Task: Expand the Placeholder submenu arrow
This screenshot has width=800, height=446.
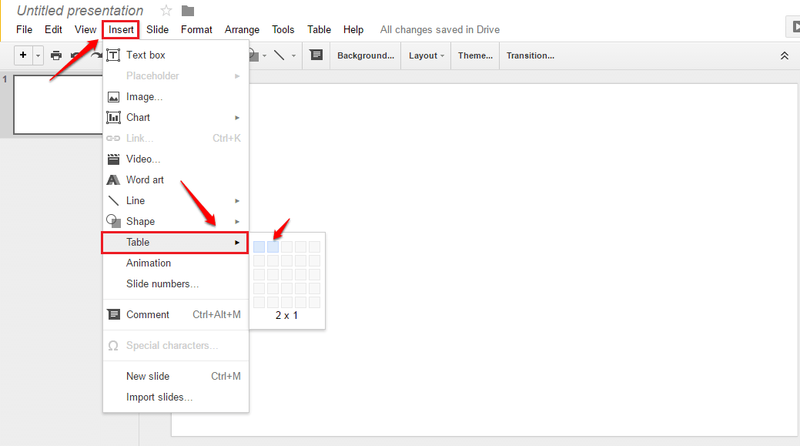Action: (x=237, y=76)
